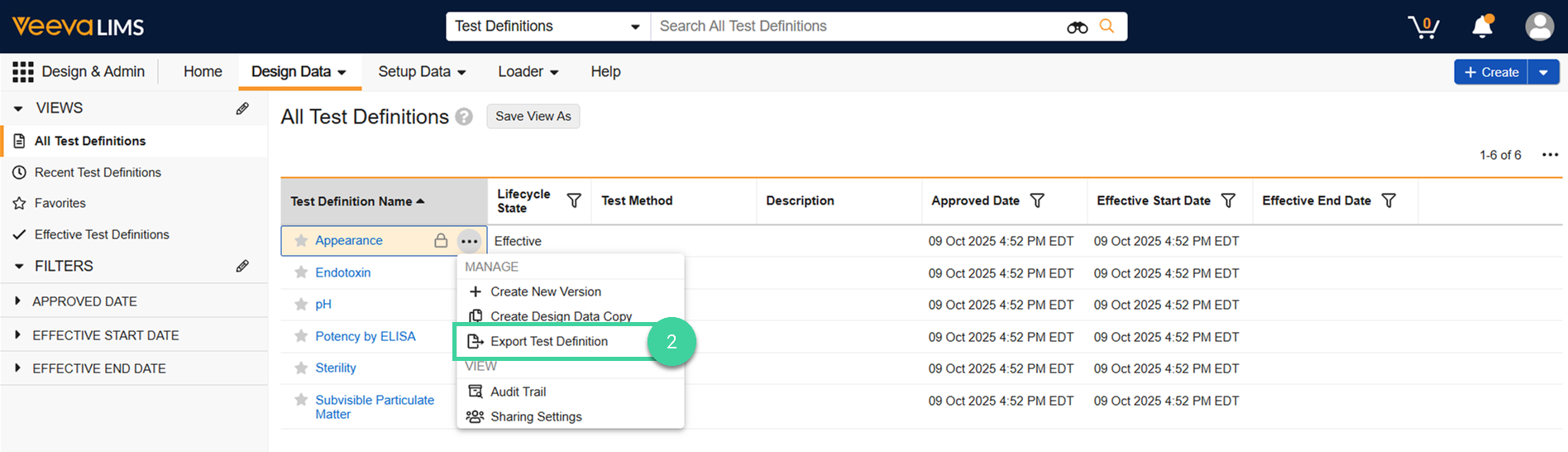Click the Lifecycle State filter icon
Image resolution: width=1568 pixels, height=452 pixels.
(574, 200)
